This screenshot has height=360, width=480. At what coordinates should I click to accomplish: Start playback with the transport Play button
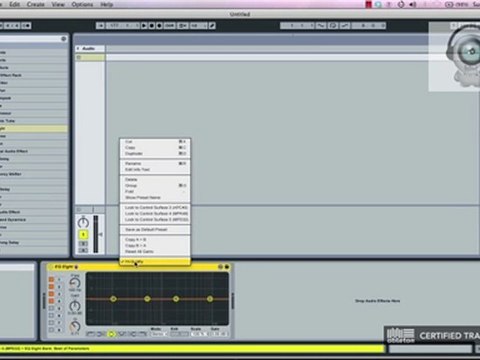144,26
